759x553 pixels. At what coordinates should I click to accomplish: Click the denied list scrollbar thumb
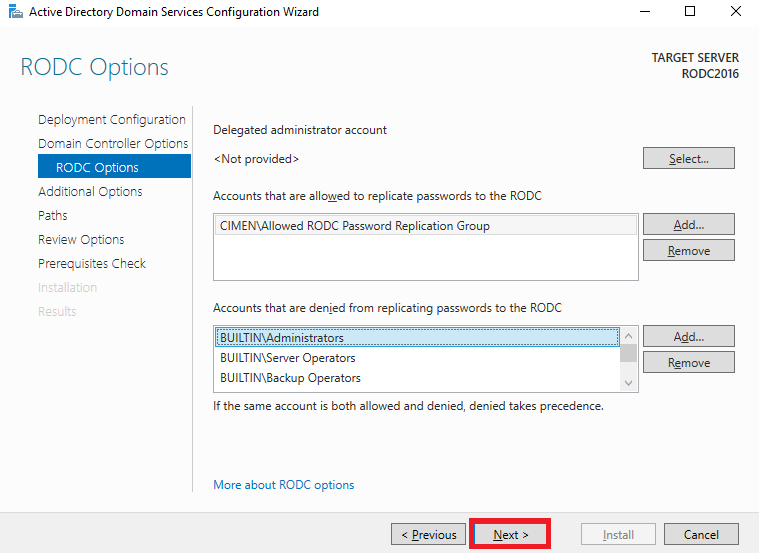pos(628,353)
